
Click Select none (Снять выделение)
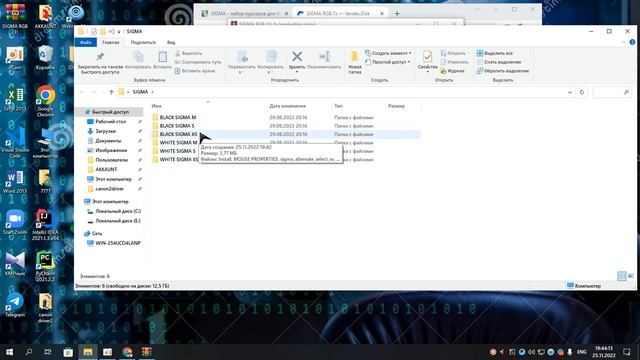(x=499, y=62)
